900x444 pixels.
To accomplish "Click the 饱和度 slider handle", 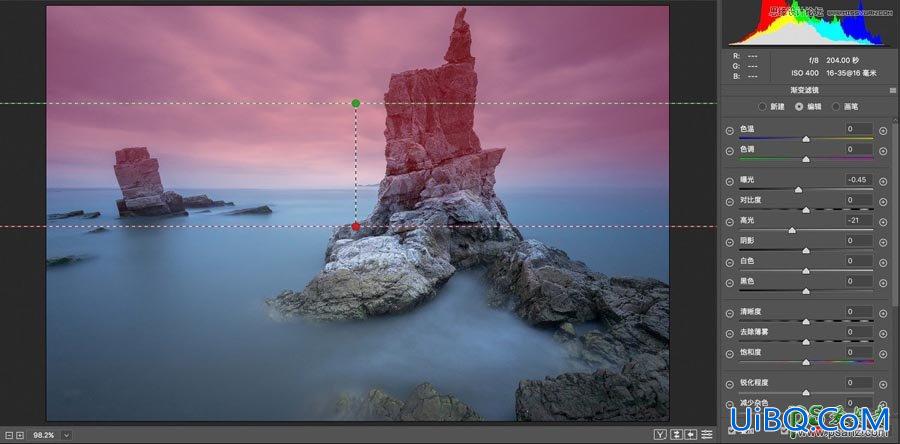I will coord(806,362).
